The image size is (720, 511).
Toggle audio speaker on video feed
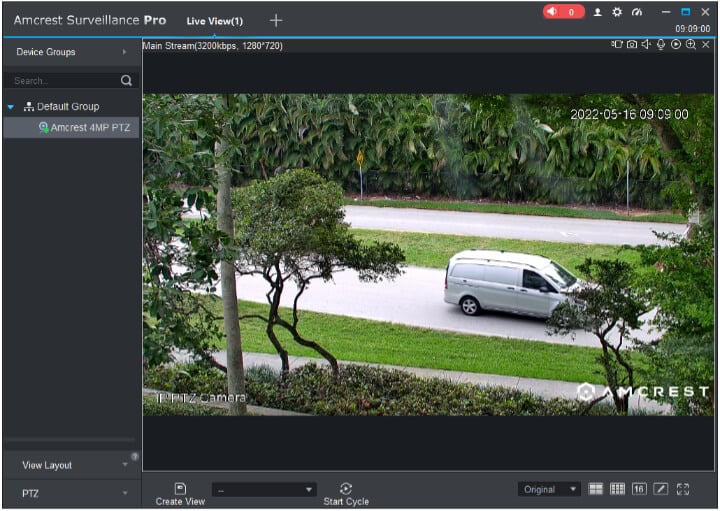point(646,45)
